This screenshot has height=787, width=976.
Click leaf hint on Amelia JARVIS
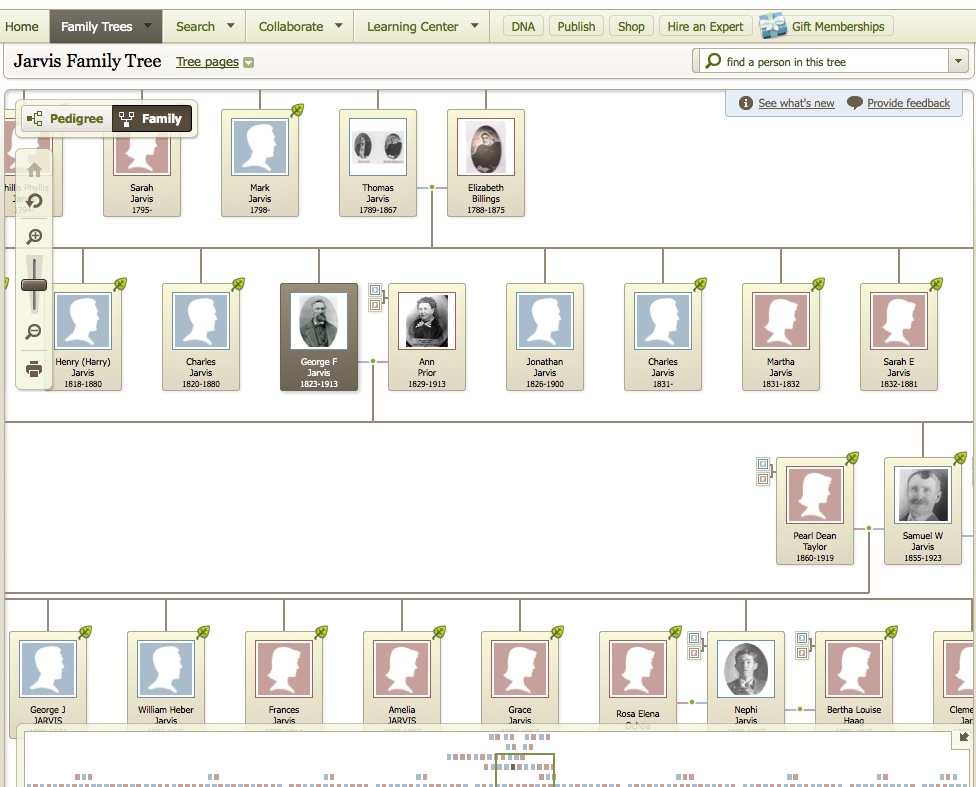click(439, 632)
